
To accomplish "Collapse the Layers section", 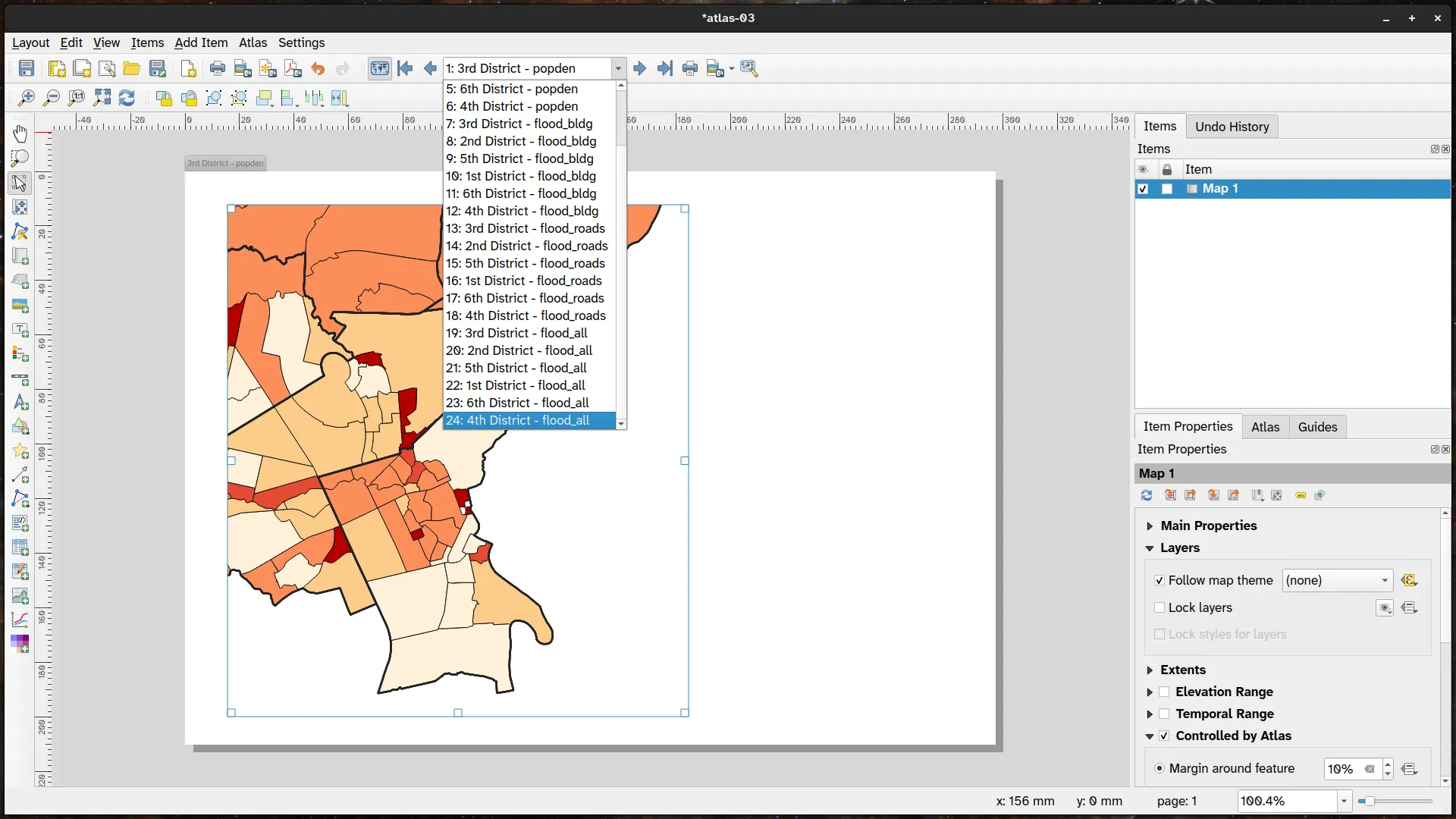I will pos(1150,548).
